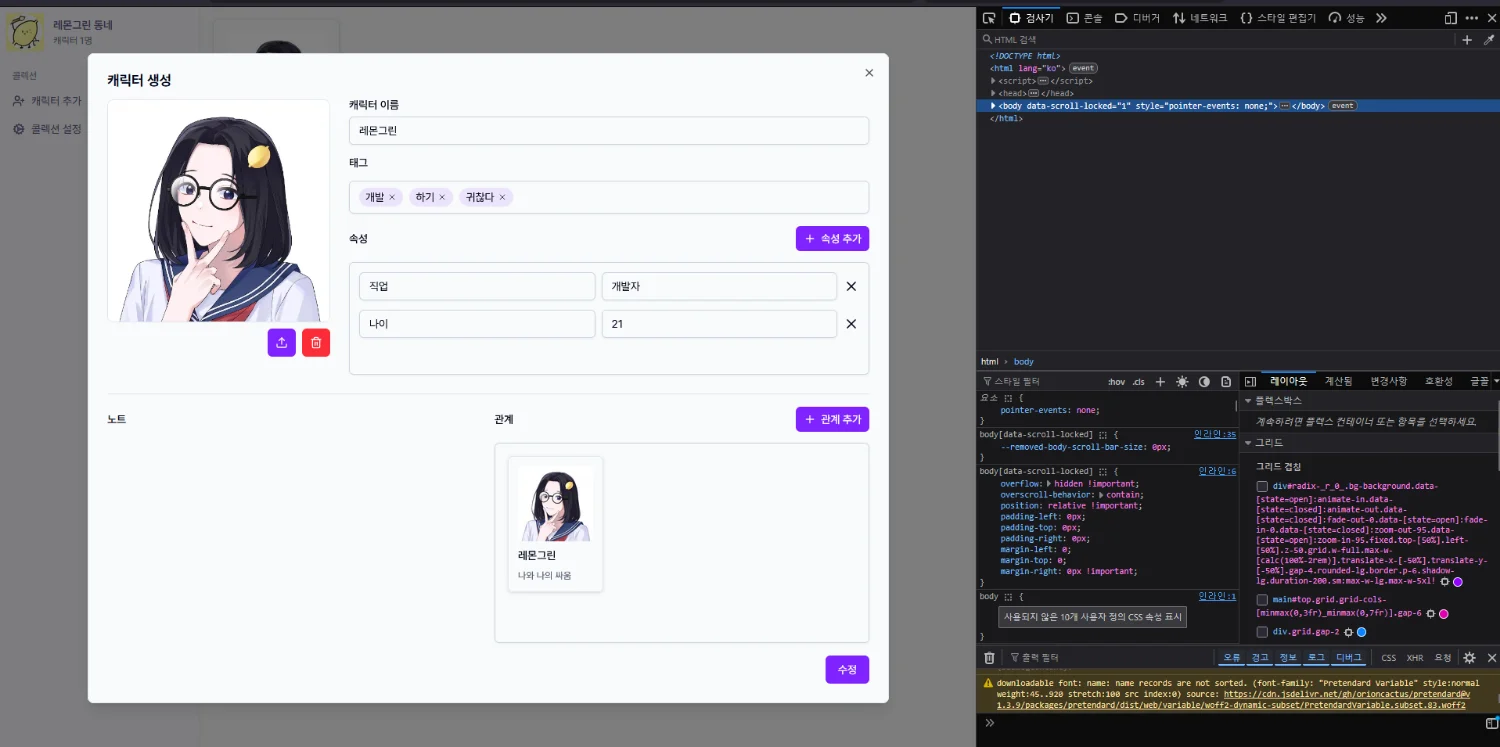Click the eyedropper color picker icon
Screen dimensions: 1500x747
pyautogui.click(x=1489, y=40)
